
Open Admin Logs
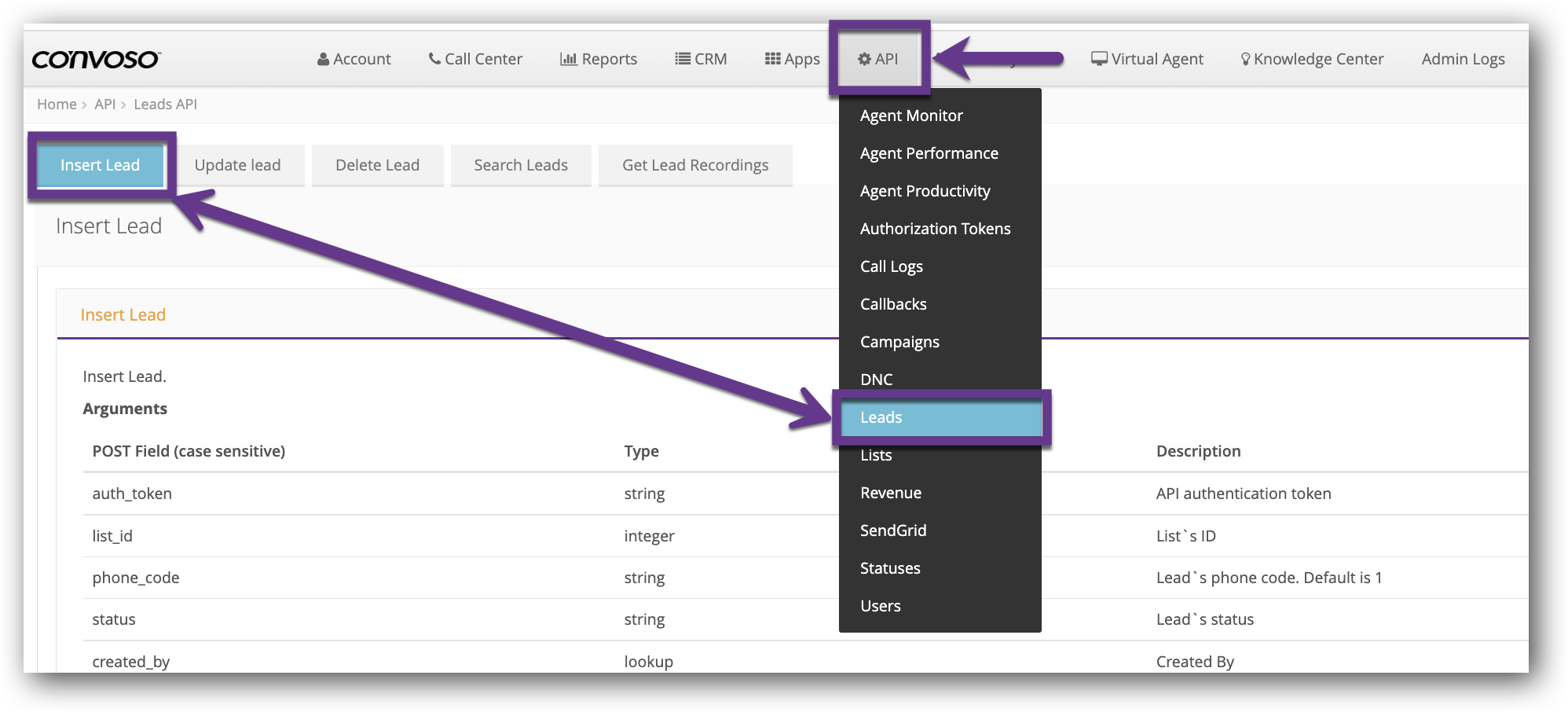[1463, 59]
